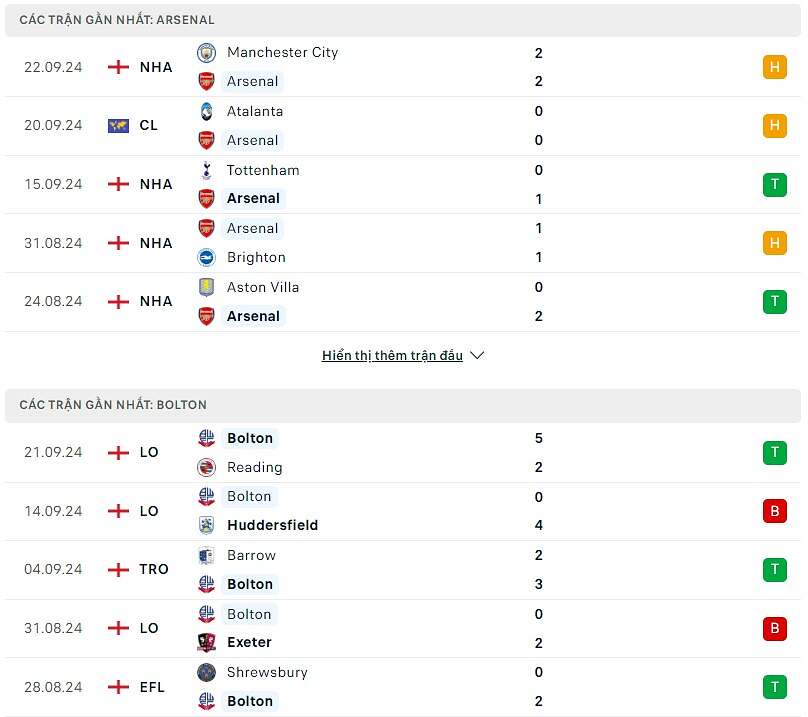Click the Brighton team badge
Screen dimensions: 808x717
(x=206, y=257)
